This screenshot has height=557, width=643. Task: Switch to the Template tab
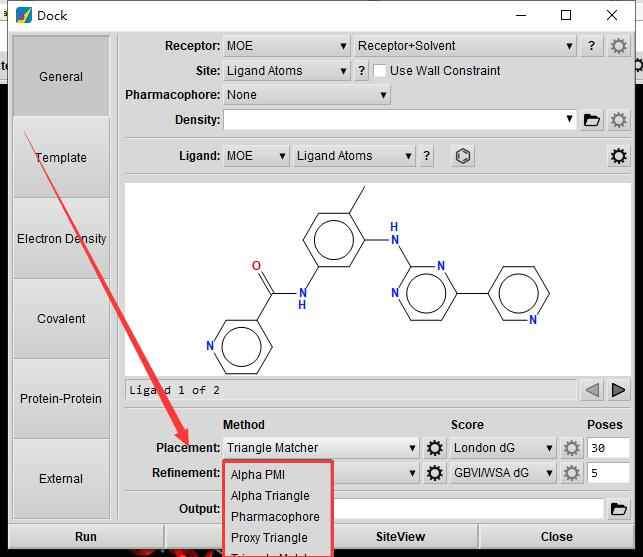click(61, 158)
